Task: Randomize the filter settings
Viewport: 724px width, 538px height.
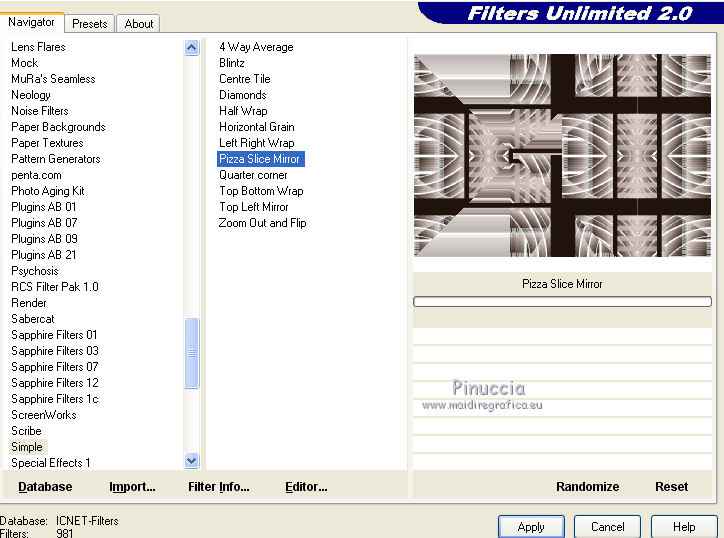Action: [587, 487]
